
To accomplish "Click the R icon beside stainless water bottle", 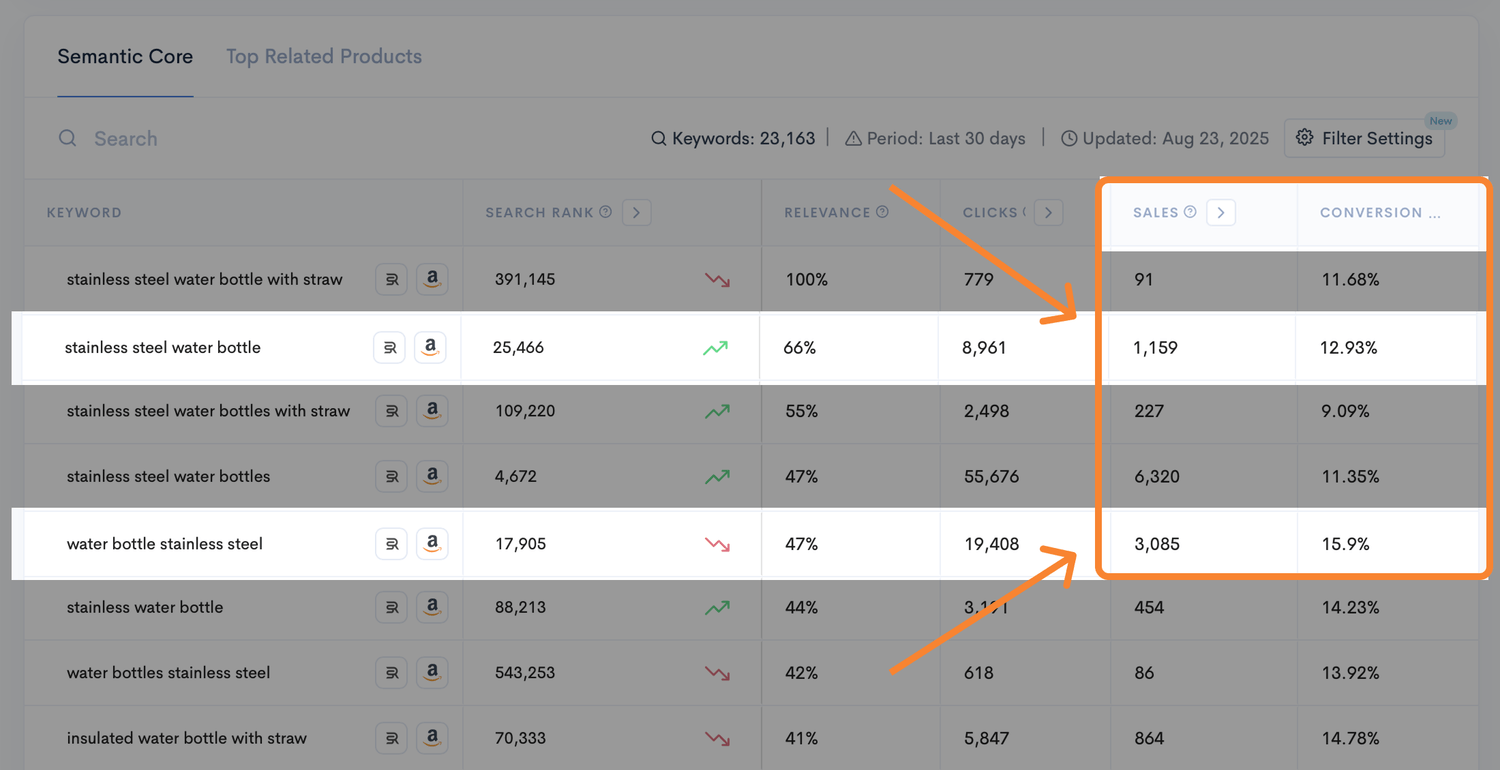I will pos(391,607).
